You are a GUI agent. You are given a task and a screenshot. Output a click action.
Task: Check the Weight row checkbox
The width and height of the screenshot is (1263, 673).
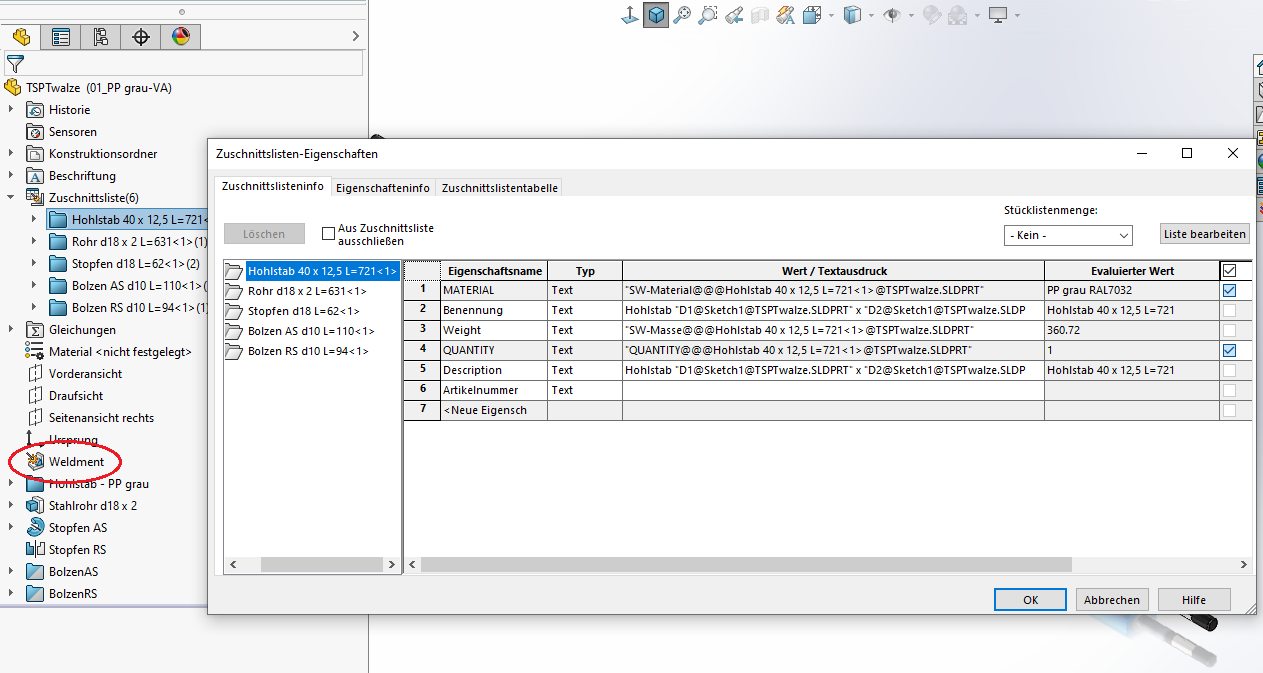[1229, 330]
